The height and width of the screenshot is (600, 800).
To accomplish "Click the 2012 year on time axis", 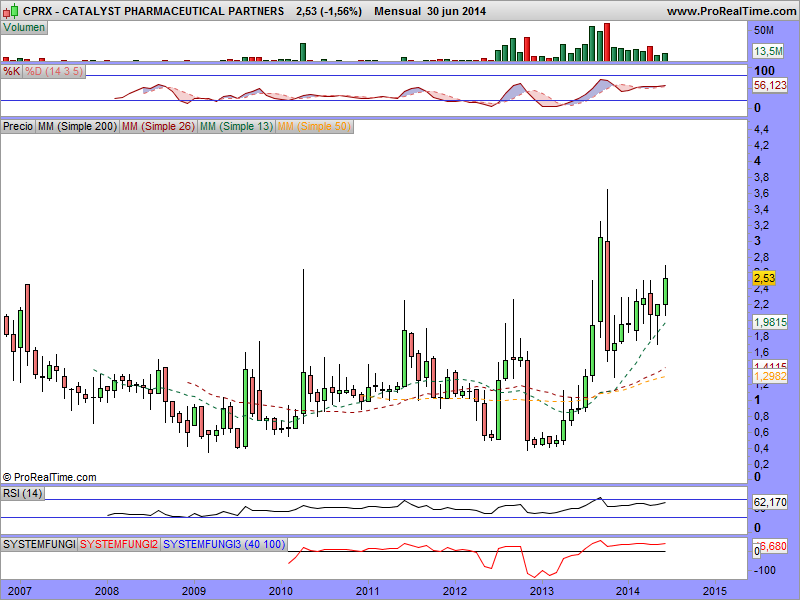I will tap(455, 591).
